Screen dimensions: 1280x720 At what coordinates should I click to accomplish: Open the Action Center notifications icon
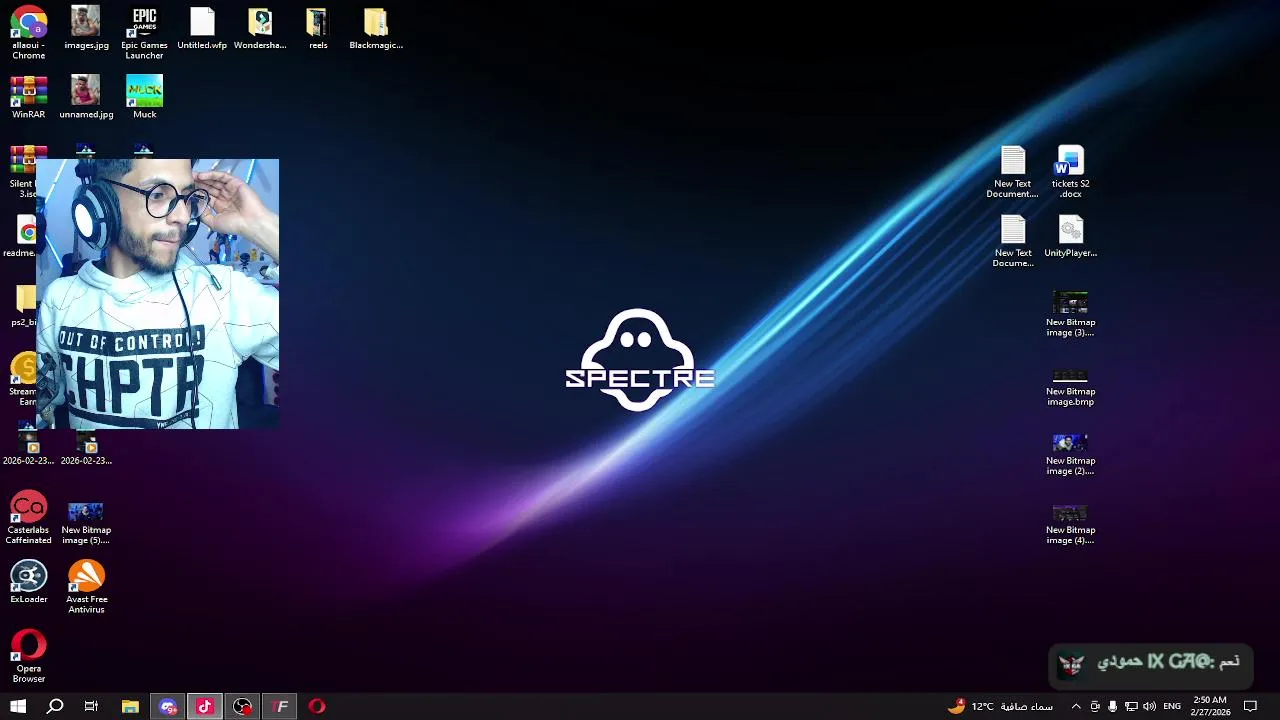tap(1250, 706)
